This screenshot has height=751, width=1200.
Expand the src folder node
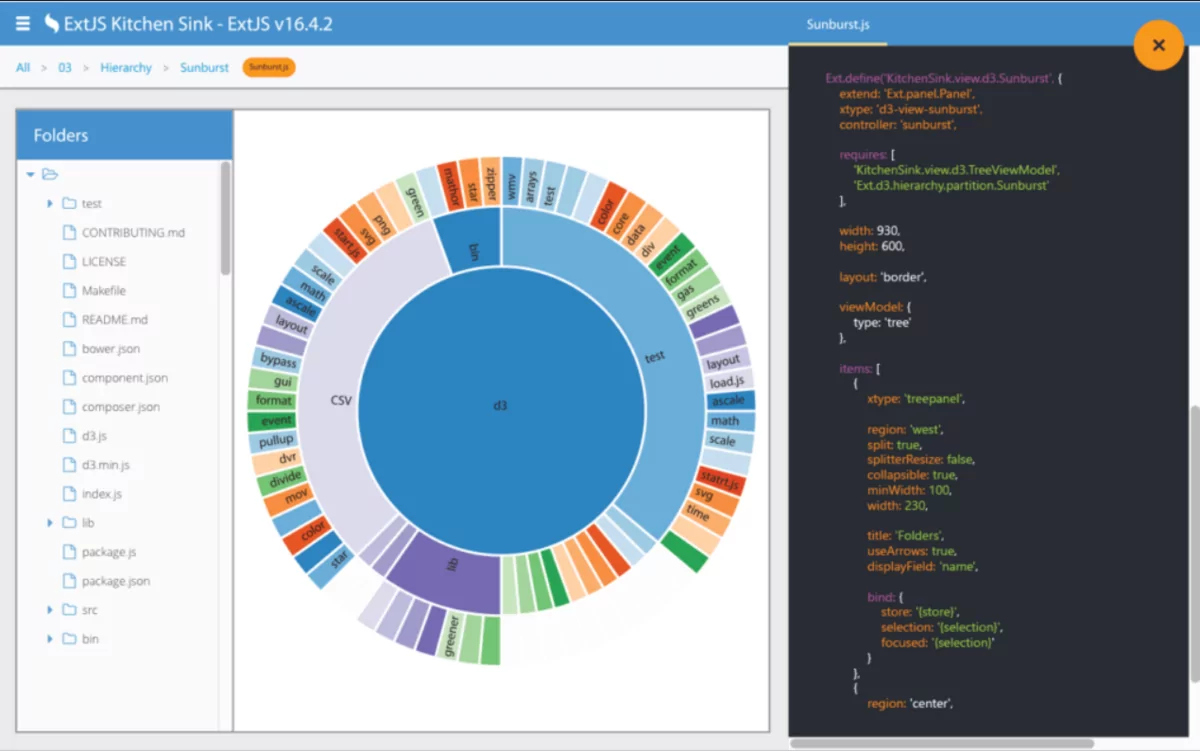[x=50, y=609]
